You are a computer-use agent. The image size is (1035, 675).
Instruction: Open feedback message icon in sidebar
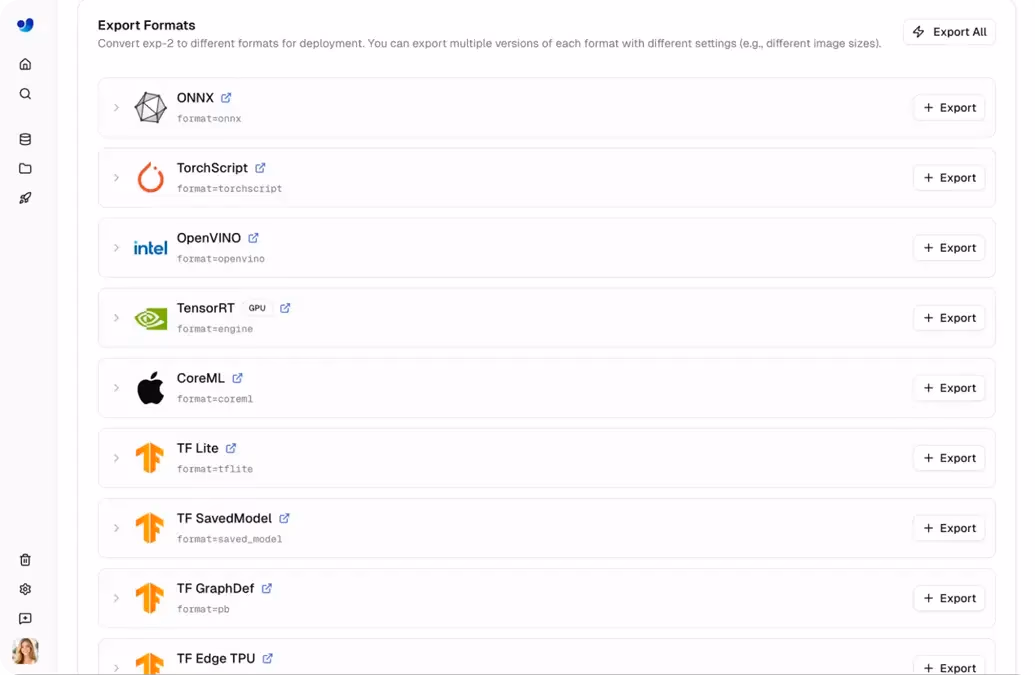tap(25, 618)
